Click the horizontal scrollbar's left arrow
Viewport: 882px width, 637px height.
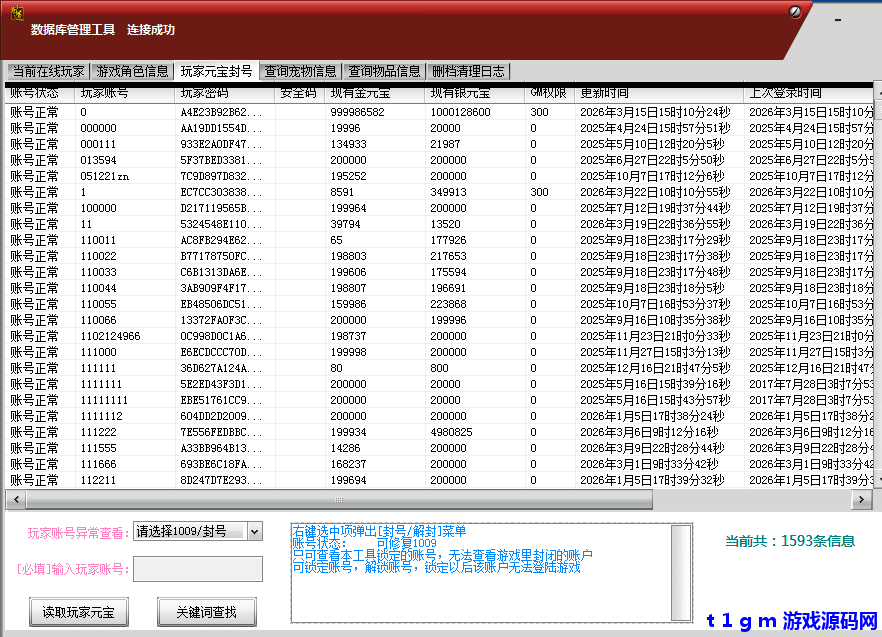[14, 498]
